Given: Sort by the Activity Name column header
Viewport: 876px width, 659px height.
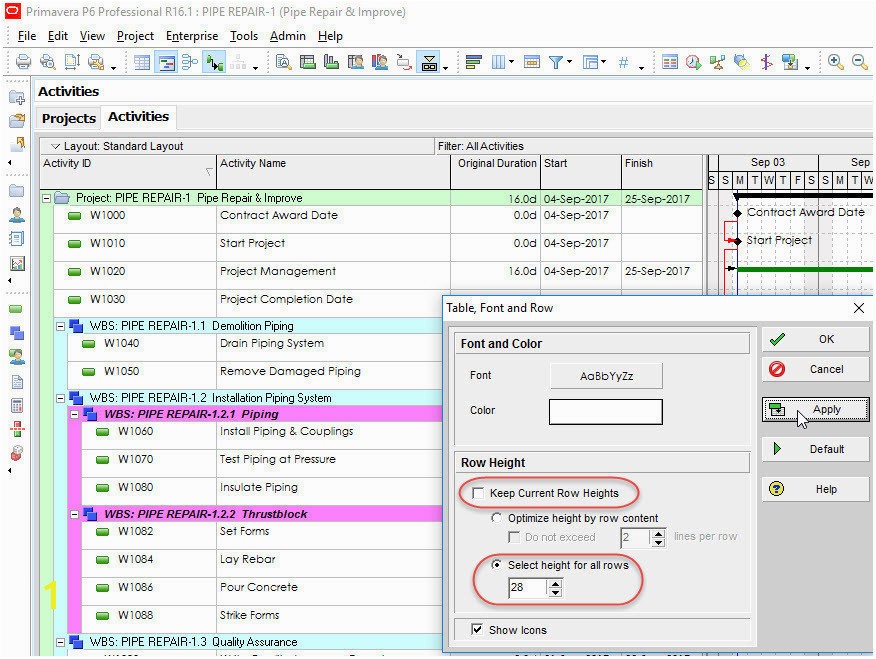Looking at the screenshot, I should 333,172.
